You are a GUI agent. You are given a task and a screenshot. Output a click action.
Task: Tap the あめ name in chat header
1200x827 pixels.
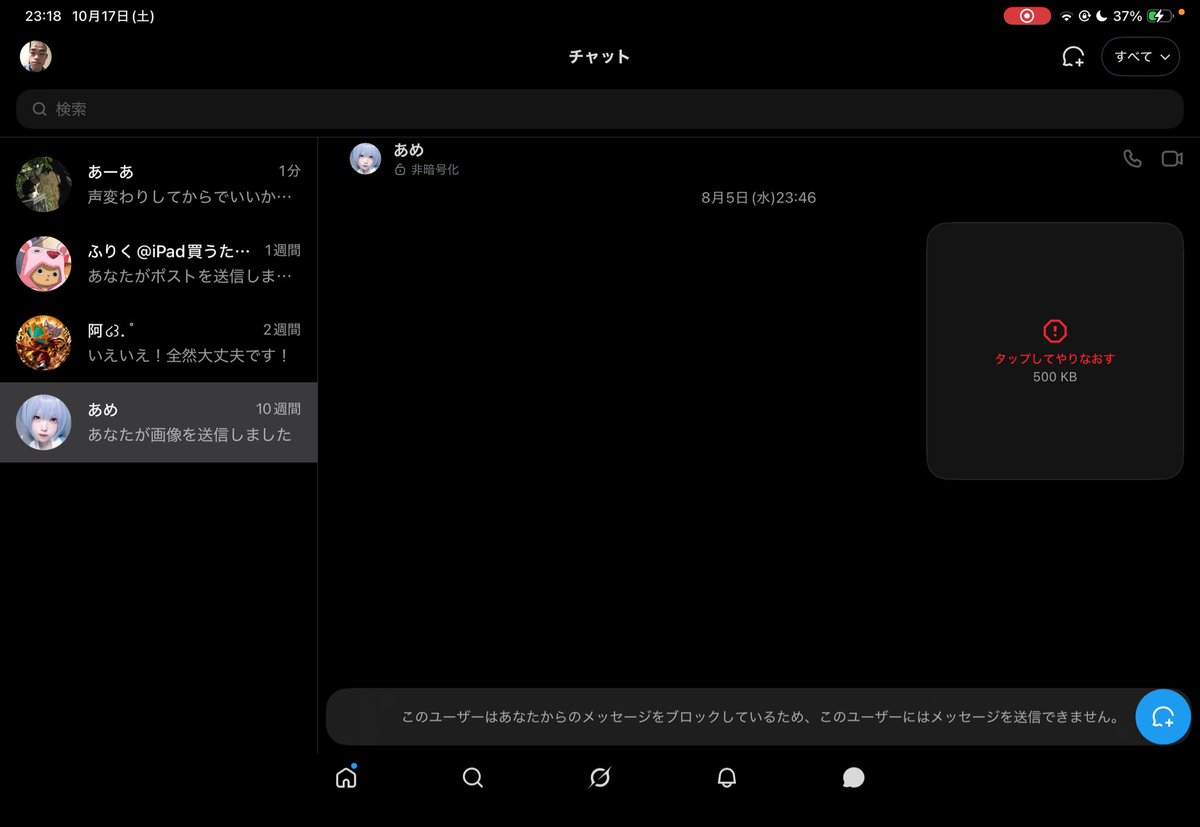409,150
